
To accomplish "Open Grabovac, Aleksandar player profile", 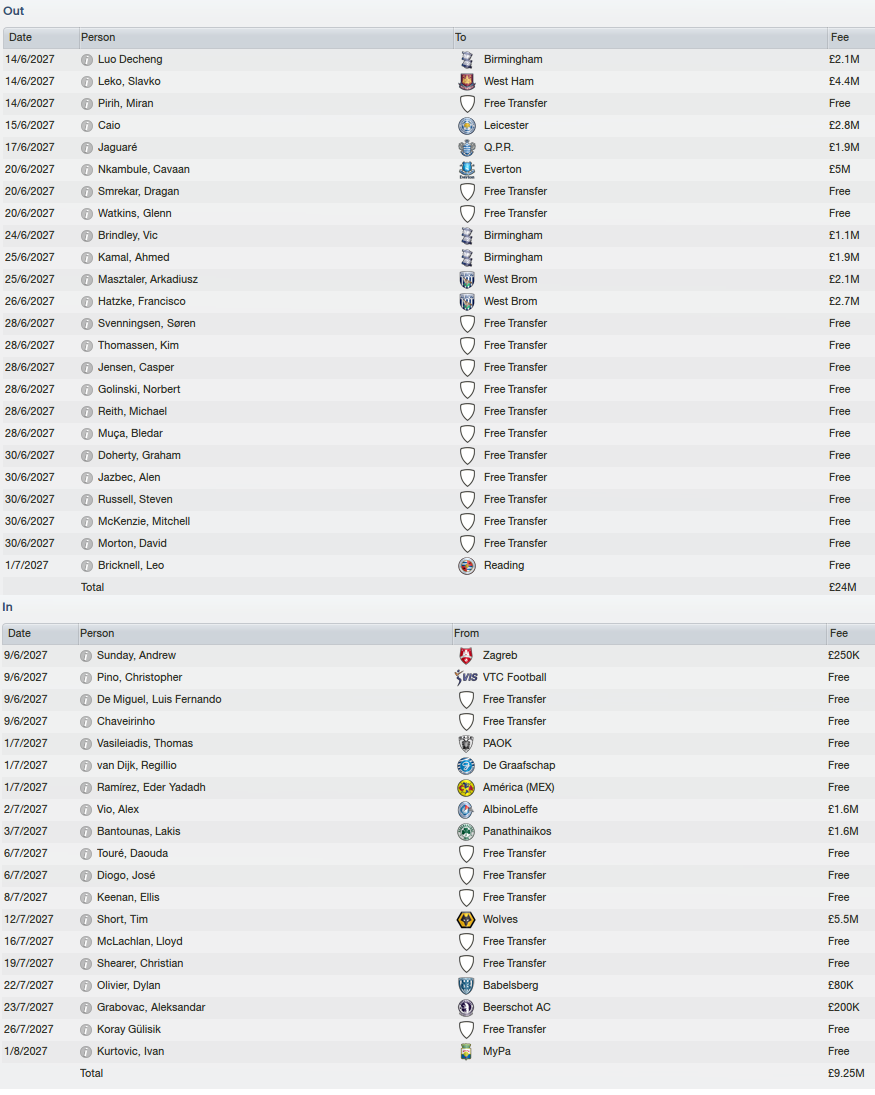I will 151,1008.
